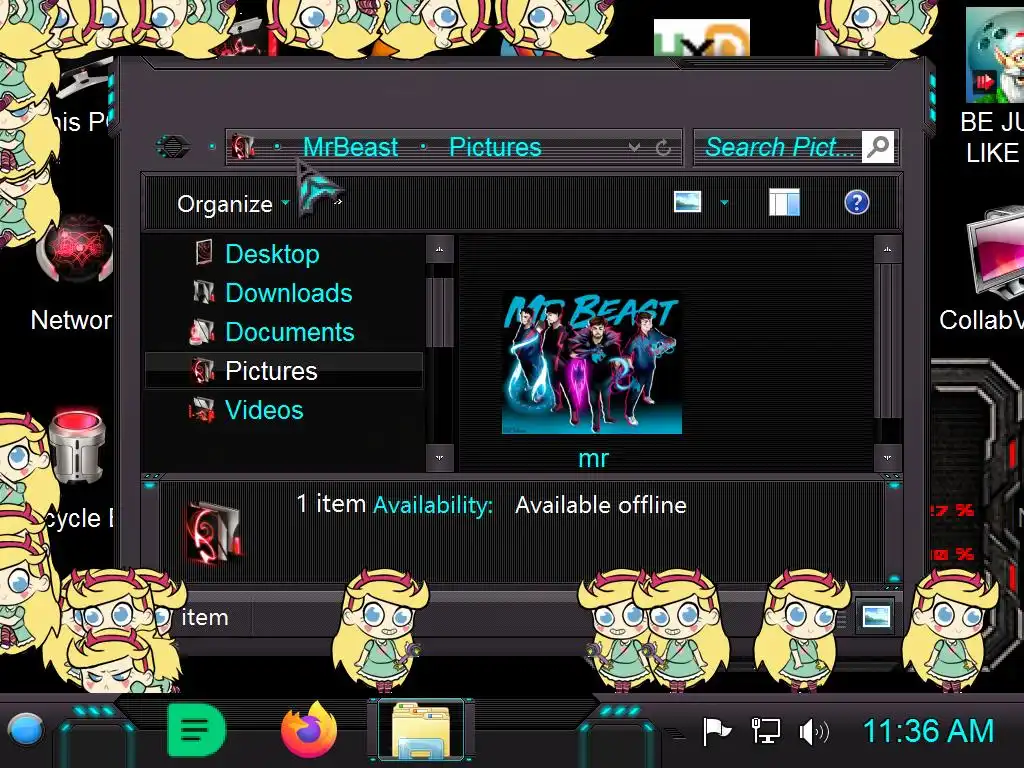Image resolution: width=1024 pixels, height=768 pixels.
Task: Click the back navigation hexagon button
Action: [173, 146]
